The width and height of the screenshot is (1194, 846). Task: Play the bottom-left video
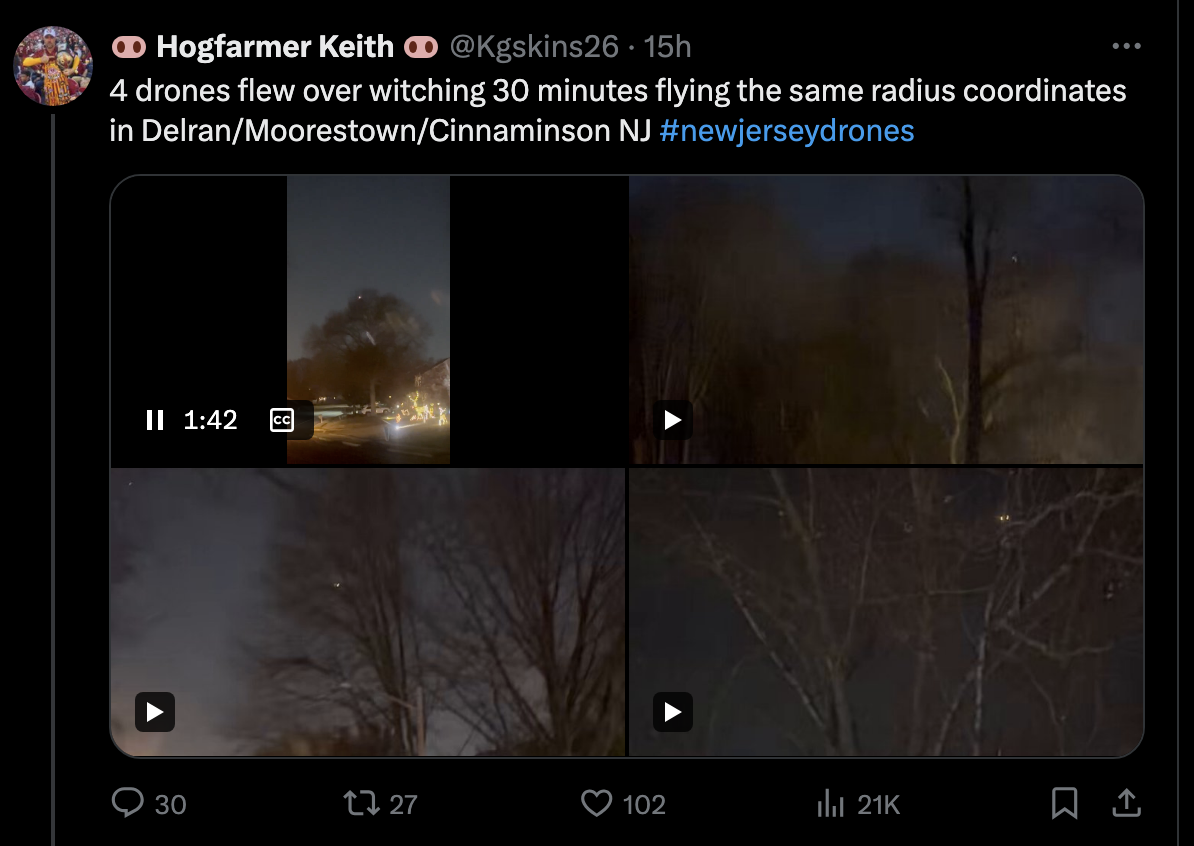coord(155,712)
